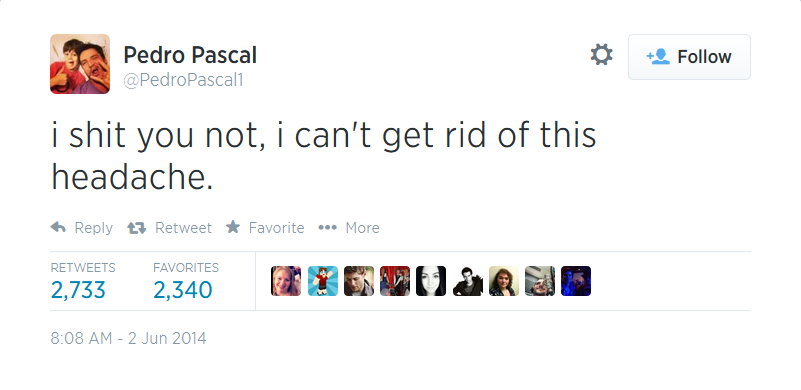Click the retweet arrows icon

(x=136, y=227)
